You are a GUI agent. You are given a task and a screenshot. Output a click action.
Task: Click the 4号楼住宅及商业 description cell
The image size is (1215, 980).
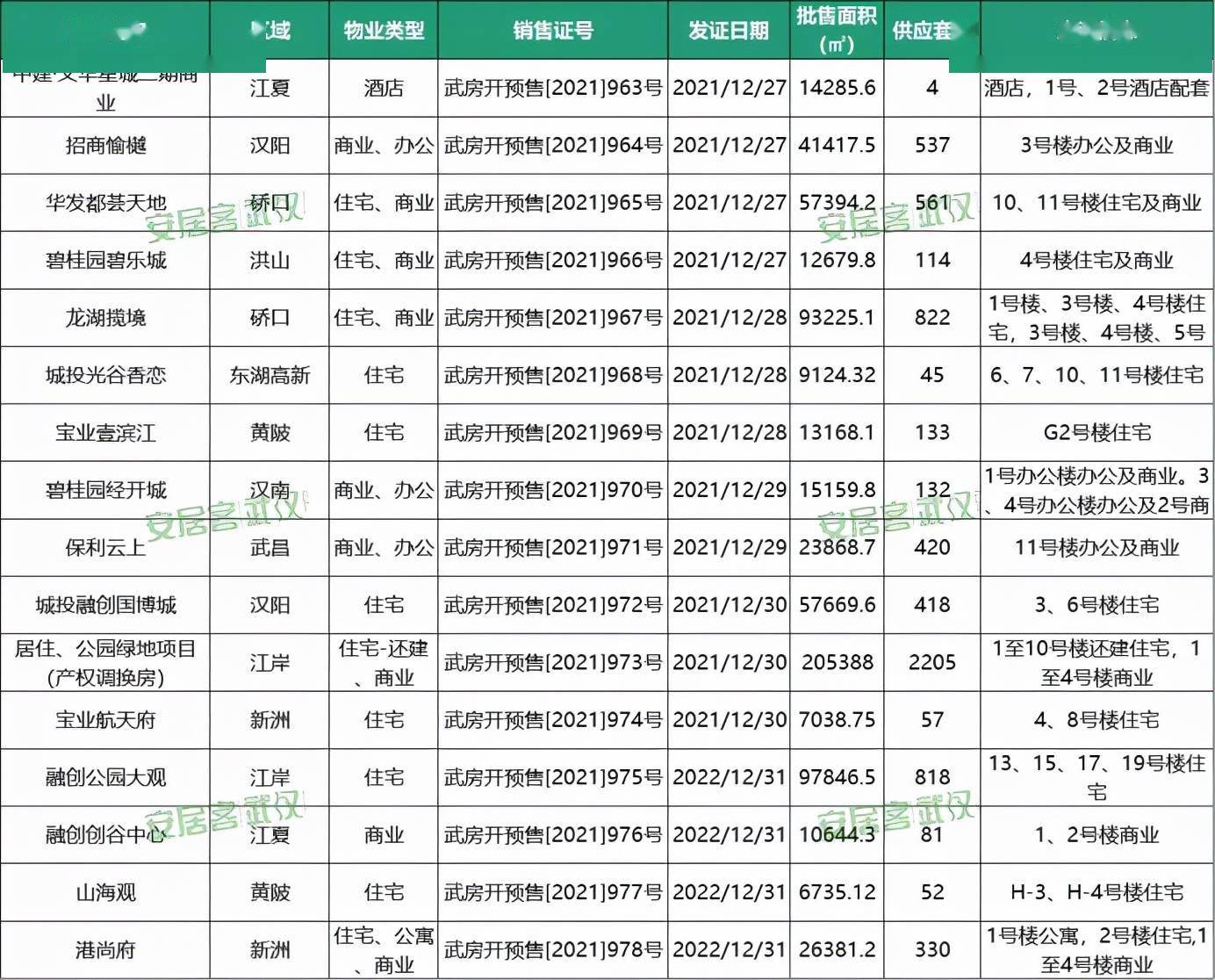point(1097,260)
